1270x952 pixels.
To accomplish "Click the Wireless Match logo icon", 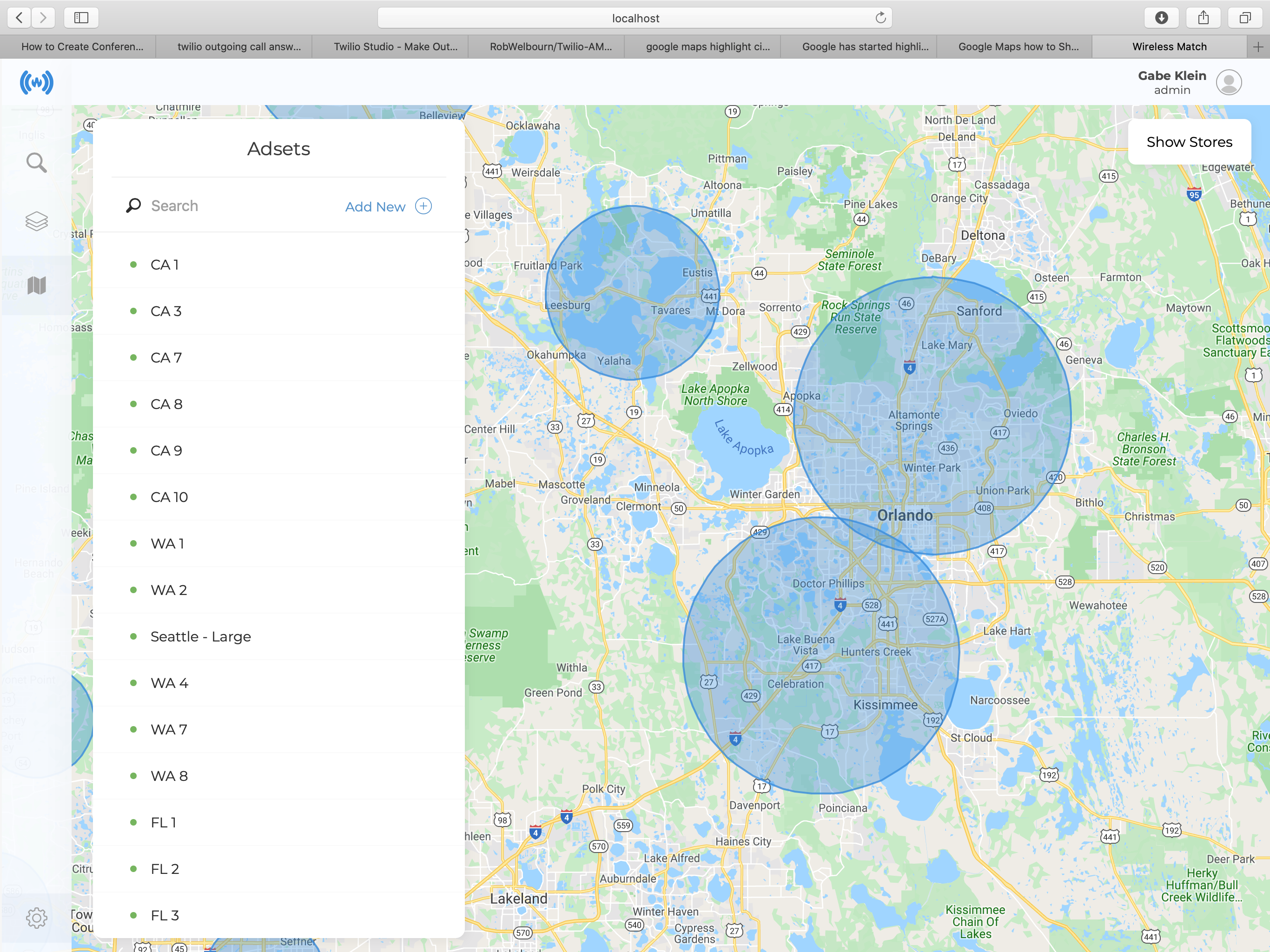I will point(36,83).
